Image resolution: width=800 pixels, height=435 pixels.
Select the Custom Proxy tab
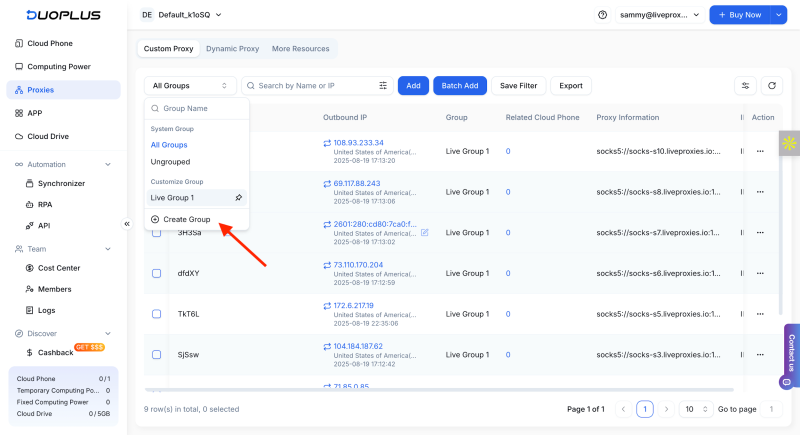pos(168,48)
